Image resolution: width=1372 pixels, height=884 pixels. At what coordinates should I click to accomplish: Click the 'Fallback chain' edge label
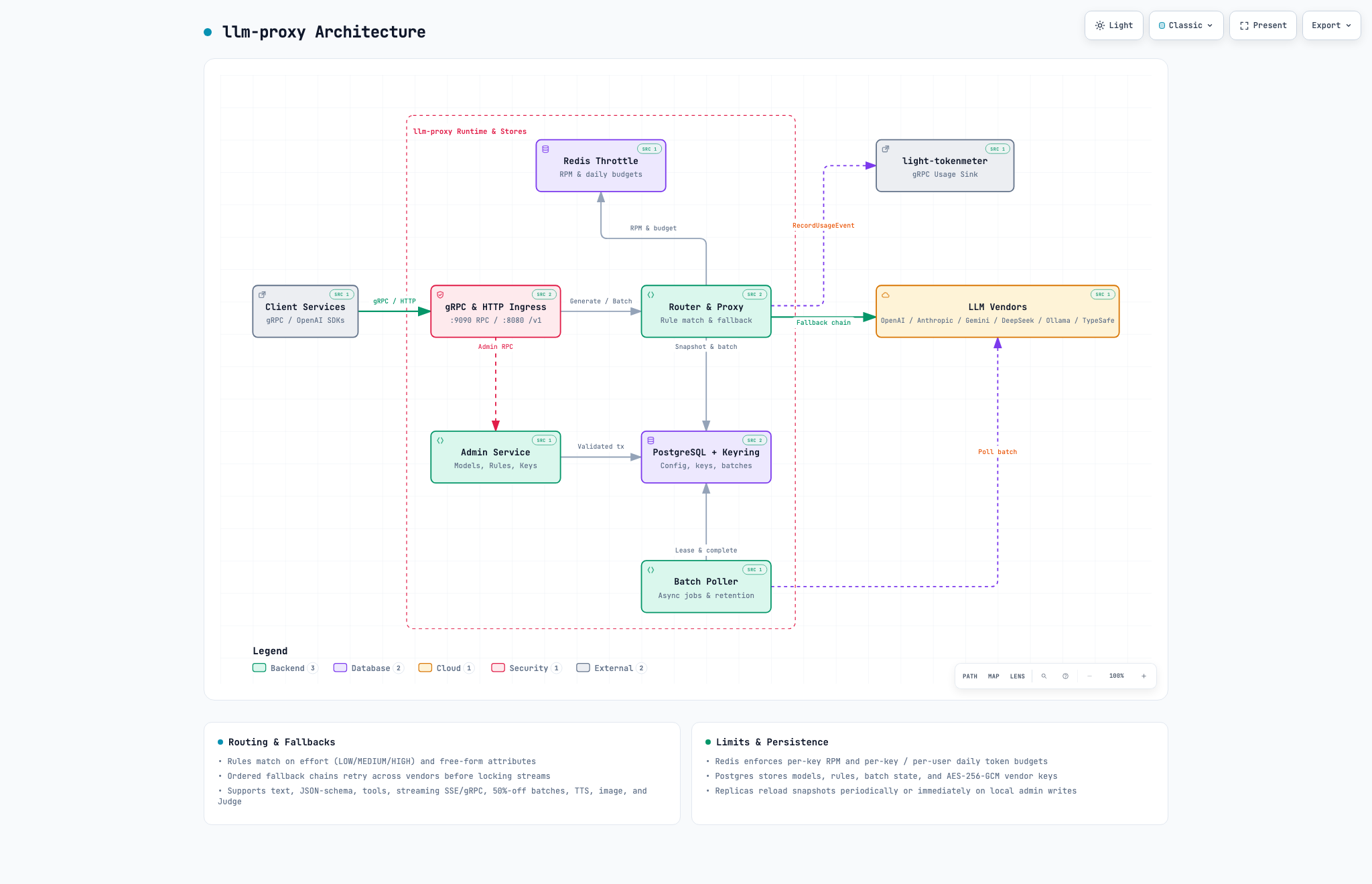(823, 323)
